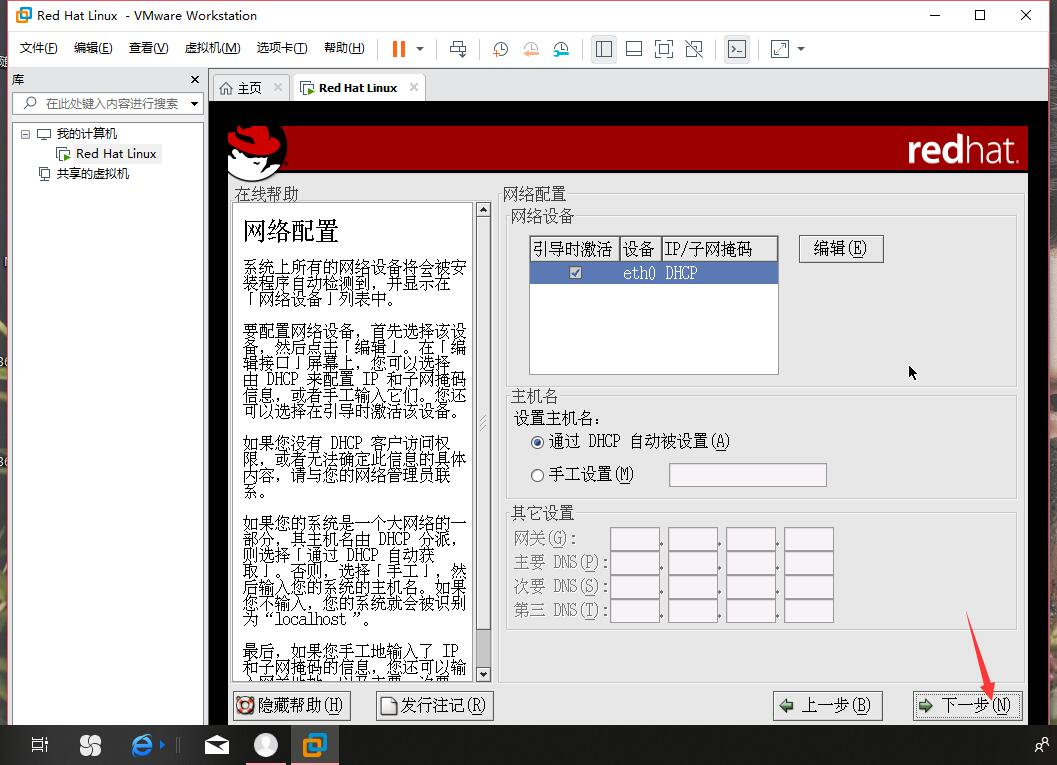Open the Mail app on taskbar
The width and height of the screenshot is (1057, 765).
click(216, 745)
